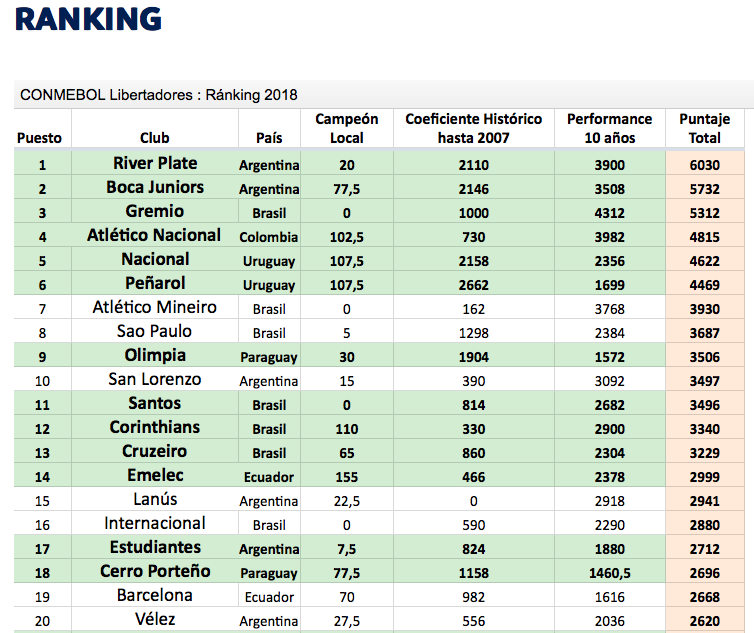Click the Cerro Porteño club name
Image resolution: width=754 pixels, height=633 pixels.
[155, 571]
